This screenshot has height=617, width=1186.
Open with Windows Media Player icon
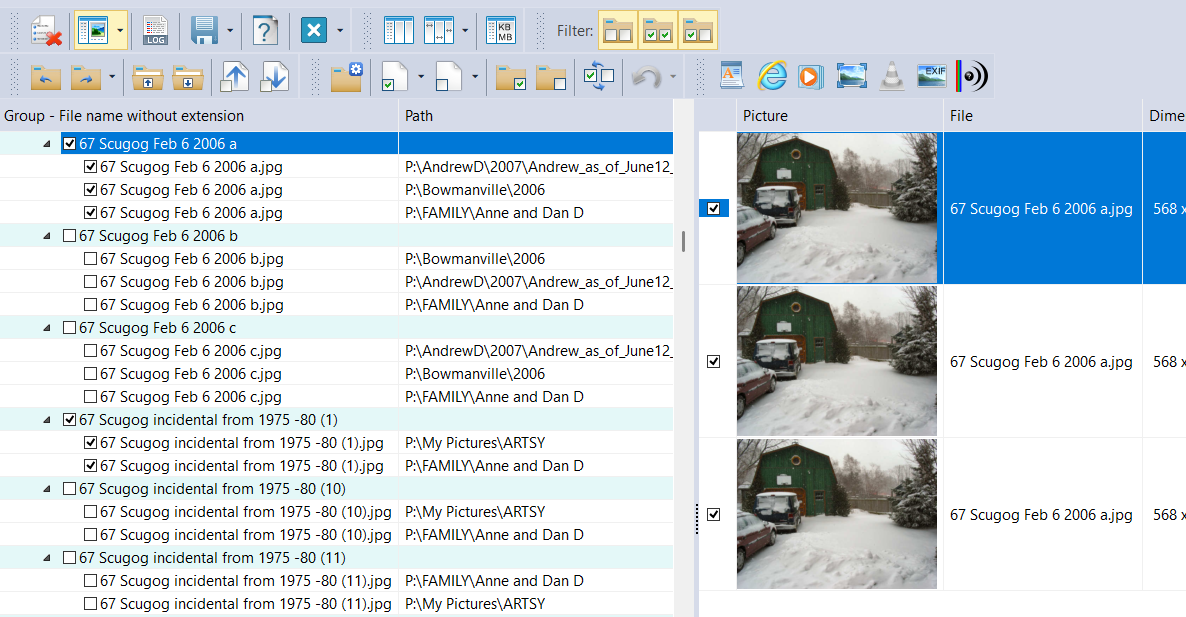point(810,76)
